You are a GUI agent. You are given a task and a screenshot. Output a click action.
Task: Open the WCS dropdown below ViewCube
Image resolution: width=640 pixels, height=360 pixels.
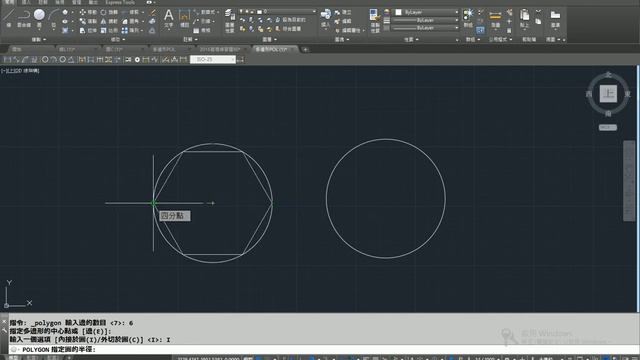click(x=608, y=127)
